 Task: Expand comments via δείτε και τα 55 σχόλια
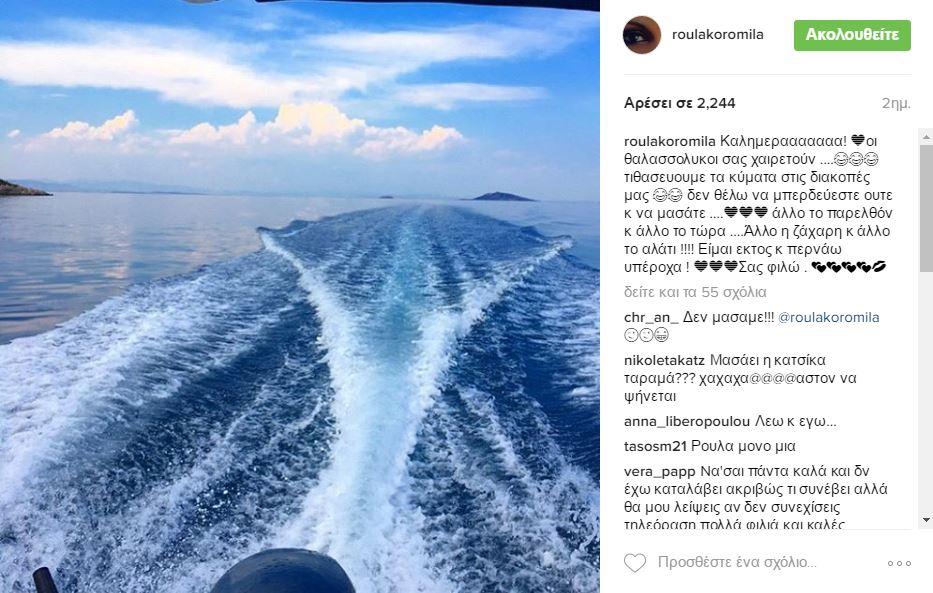(695, 292)
